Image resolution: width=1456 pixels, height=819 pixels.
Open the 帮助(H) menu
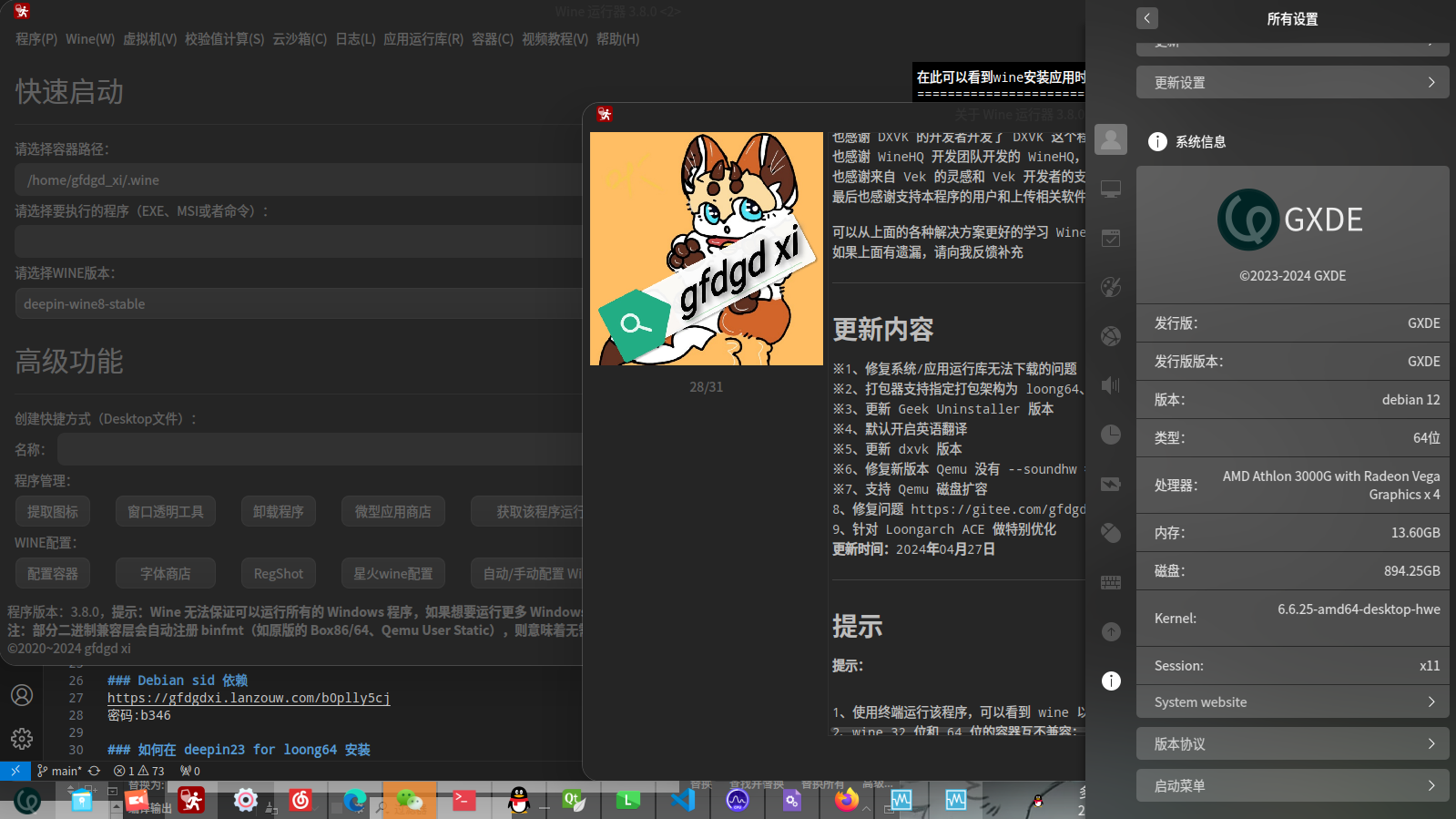[618, 39]
